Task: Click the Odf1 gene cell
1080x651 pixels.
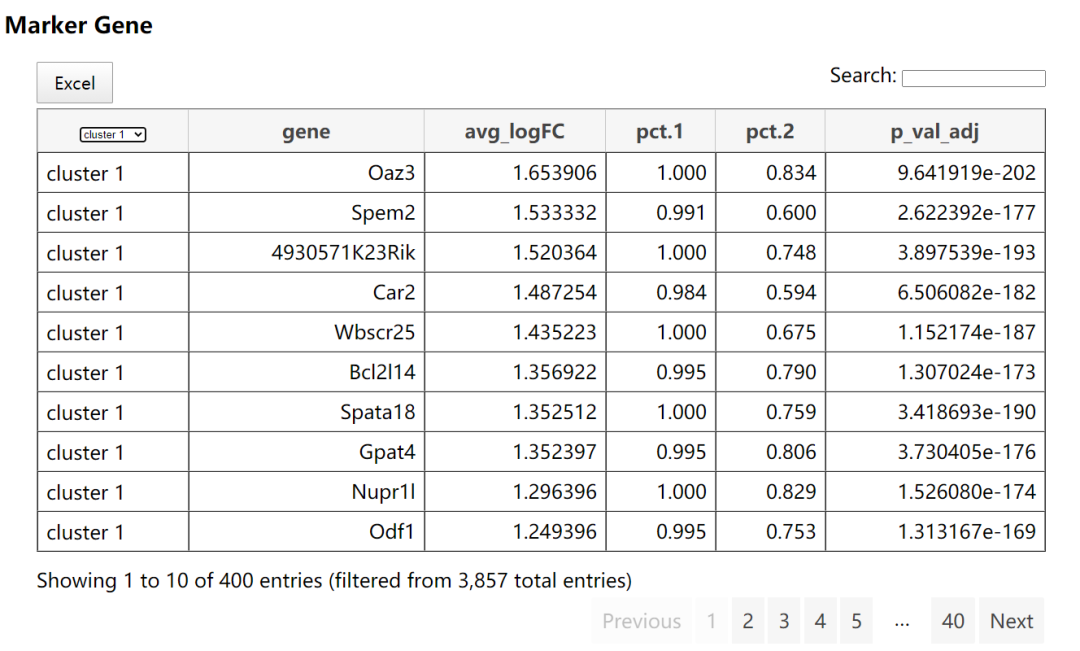Action: [x=391, y=532]
